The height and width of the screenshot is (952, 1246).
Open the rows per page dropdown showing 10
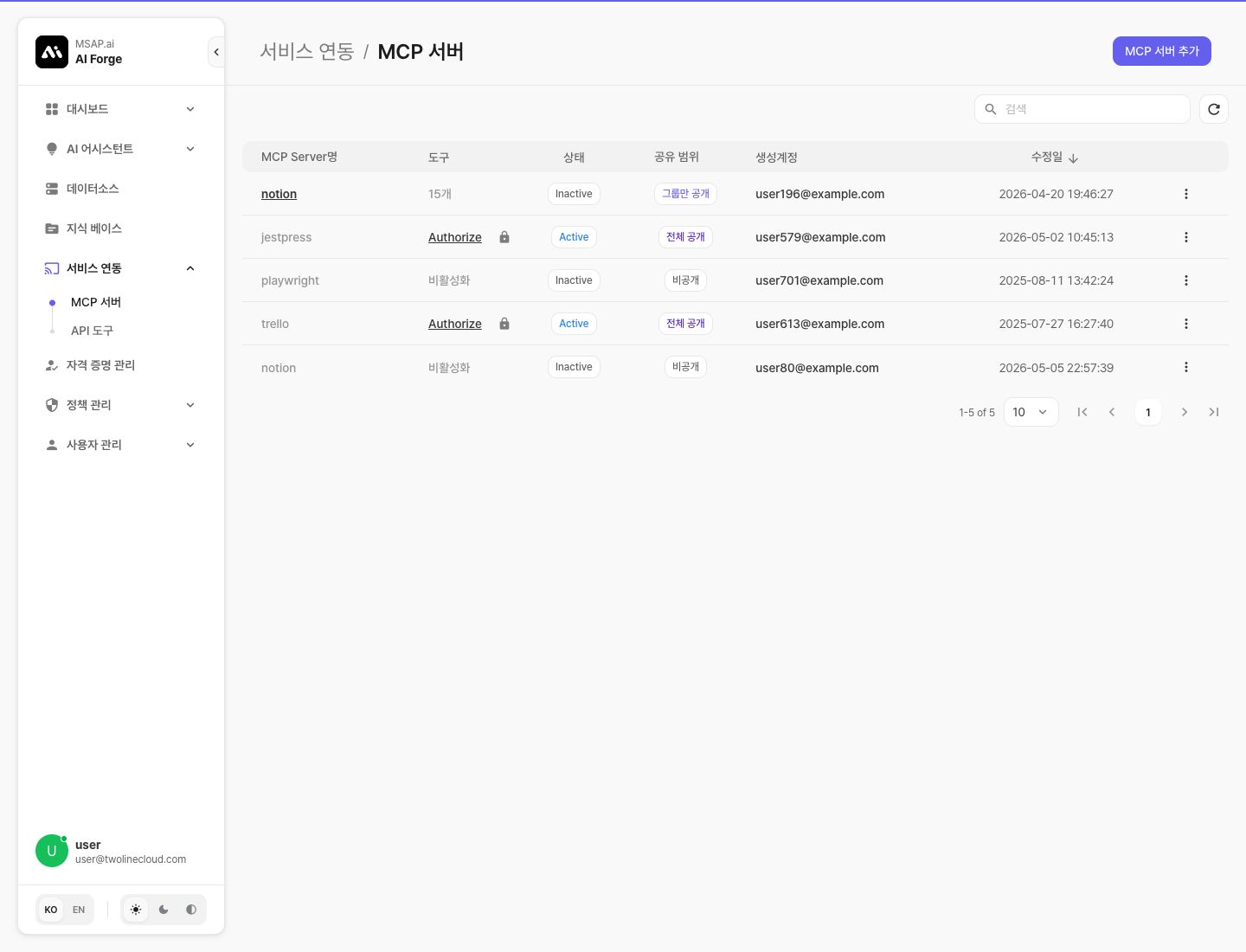1031,412
